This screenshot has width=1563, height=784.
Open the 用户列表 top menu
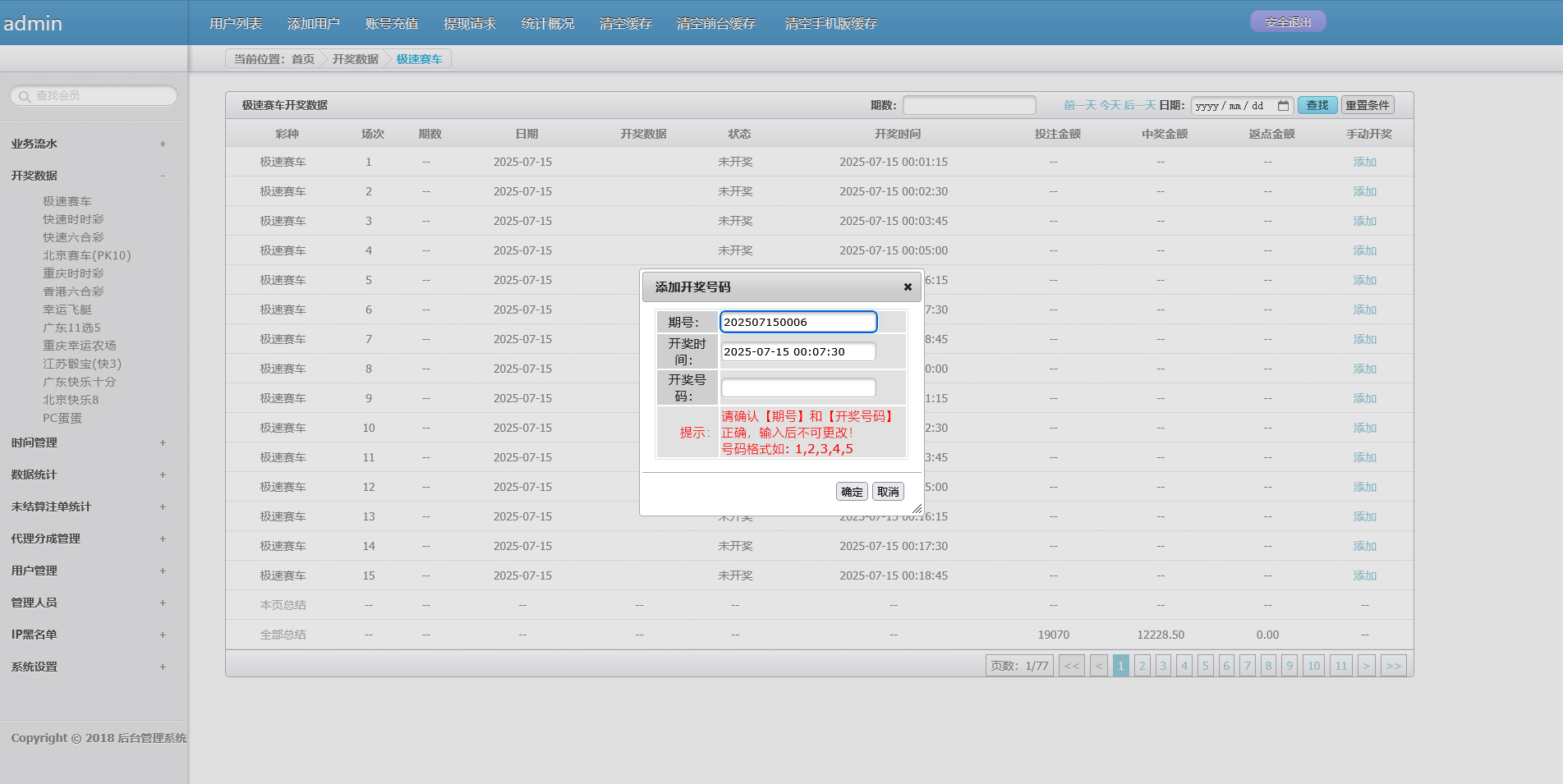point(236,23)
